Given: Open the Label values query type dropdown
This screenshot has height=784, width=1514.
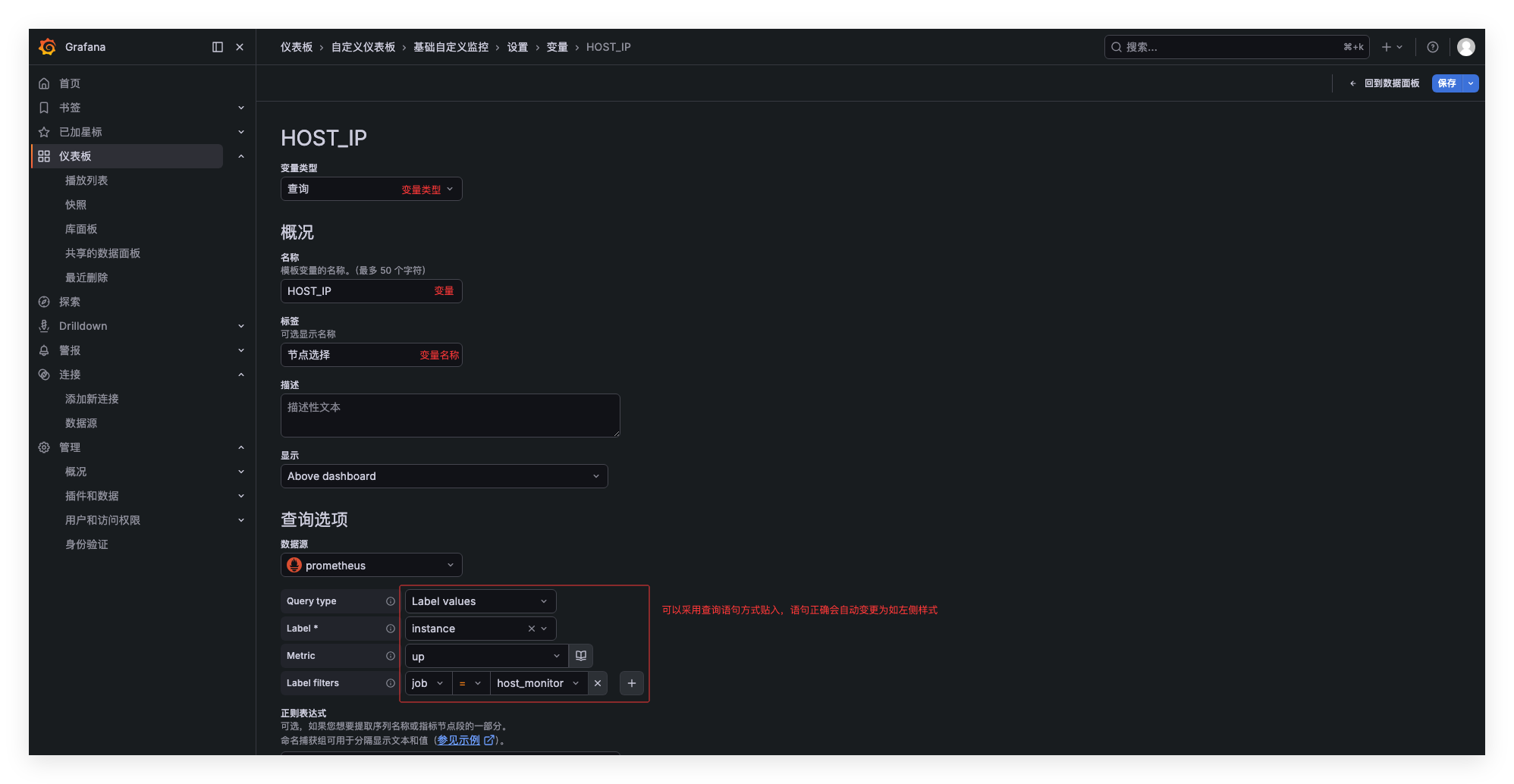Looking at the screenshot, I should [x=481, y=601].
